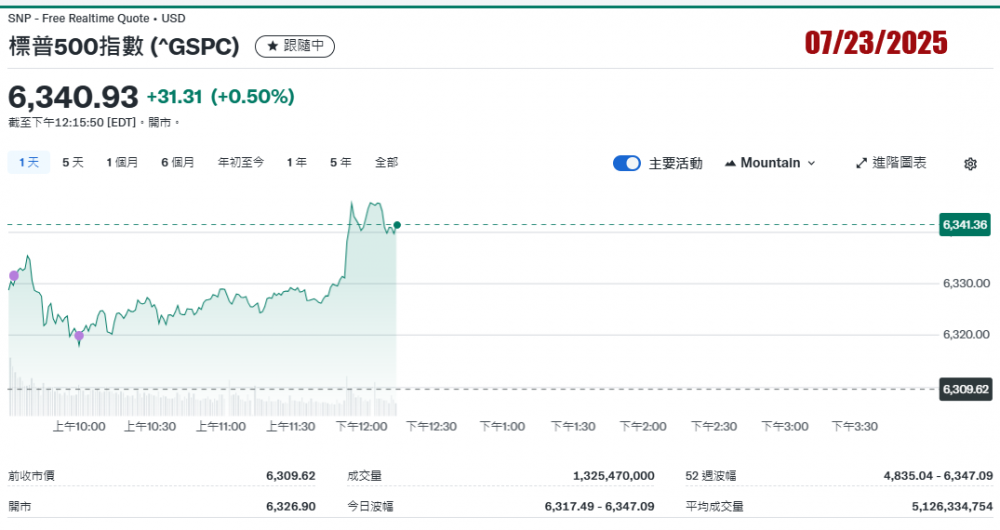
Task: Select the purple event marker near 上午10:00
Action: 79,337
